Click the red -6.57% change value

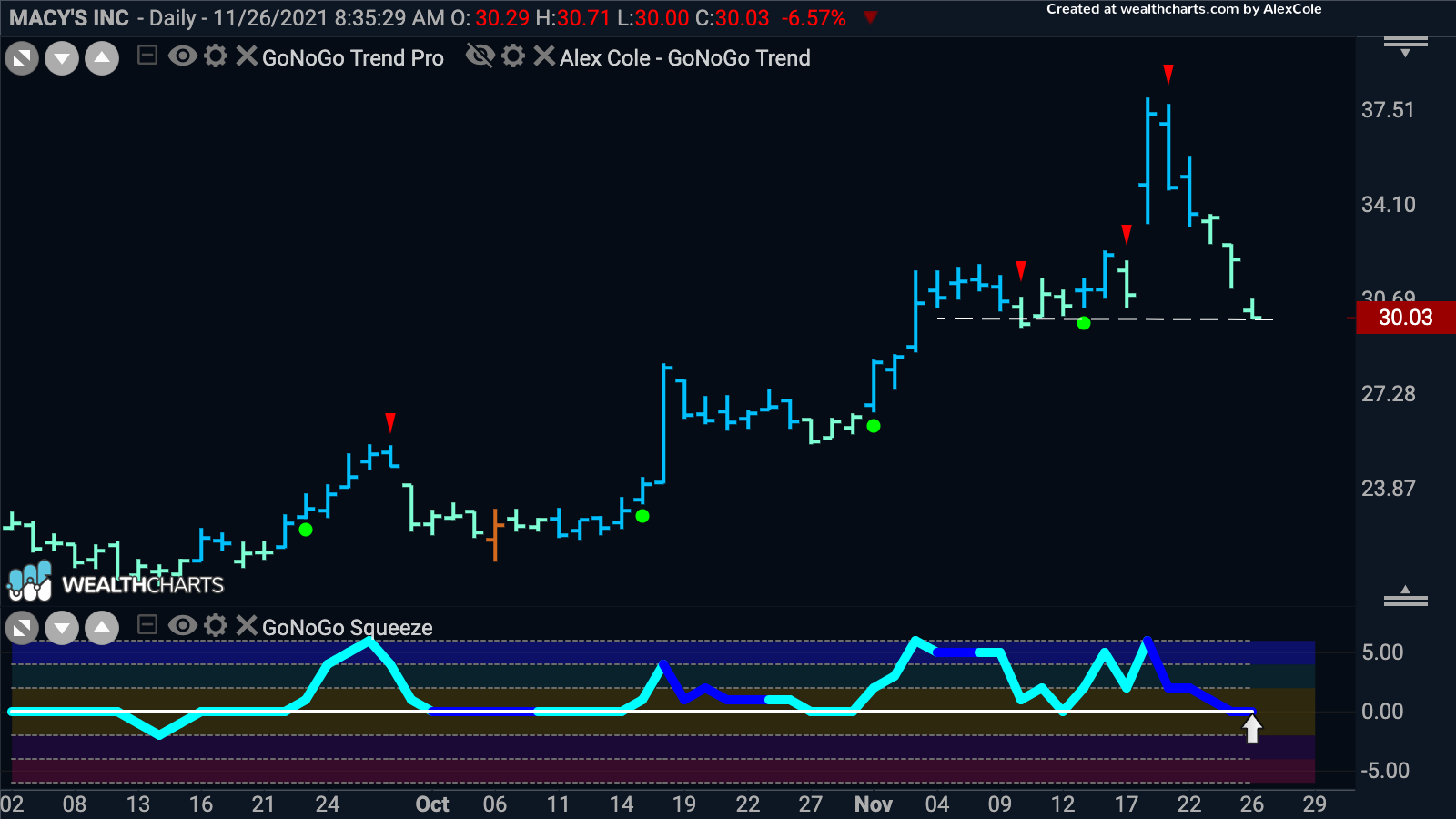[814, 18]
